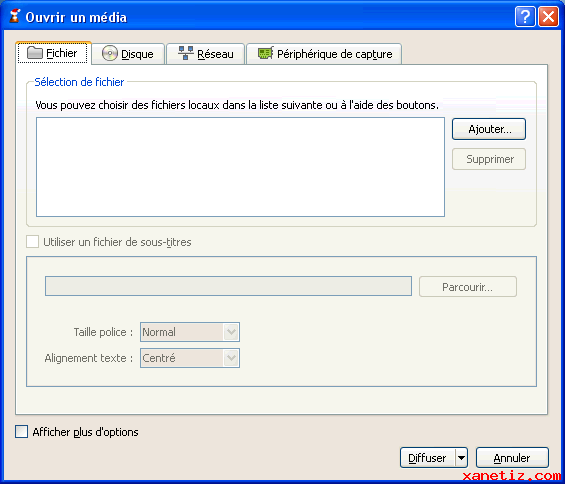Viewport: 565px width, 484px height.
Task: Open the Alignement texte dropdown
Action: tap(190, 358)
